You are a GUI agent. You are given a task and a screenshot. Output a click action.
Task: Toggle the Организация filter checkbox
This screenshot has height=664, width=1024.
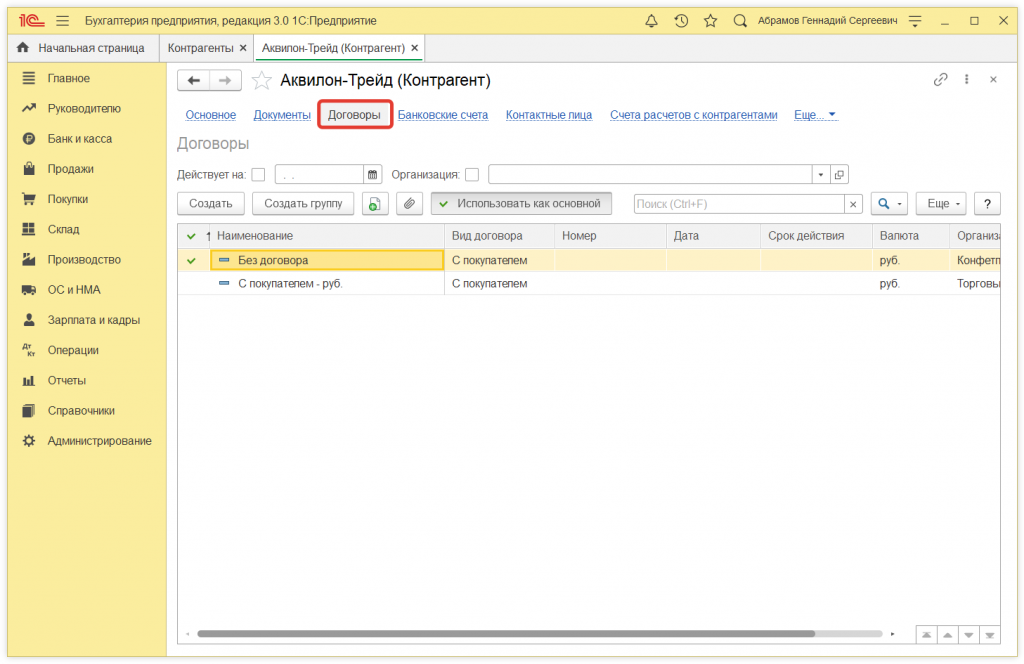(x=472, y=175)
